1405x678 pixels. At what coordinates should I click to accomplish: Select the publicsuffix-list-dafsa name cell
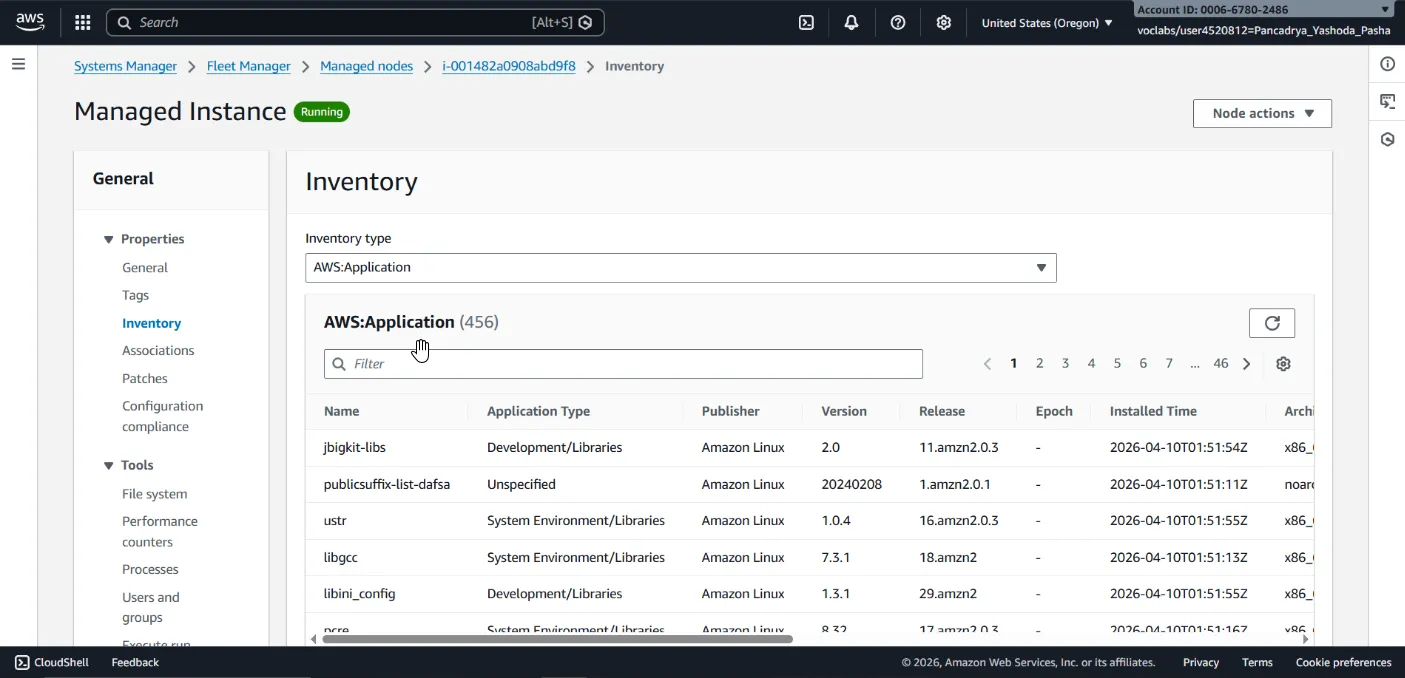pos(387,484)
